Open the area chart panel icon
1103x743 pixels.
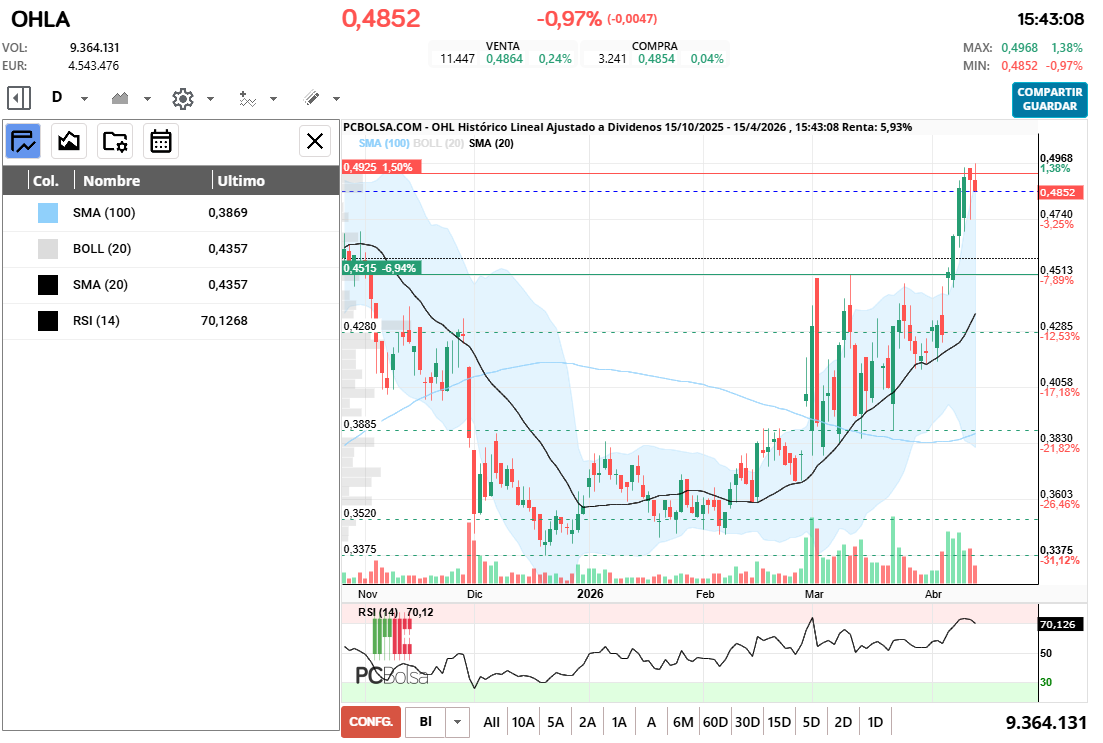(x=69, y=141)
